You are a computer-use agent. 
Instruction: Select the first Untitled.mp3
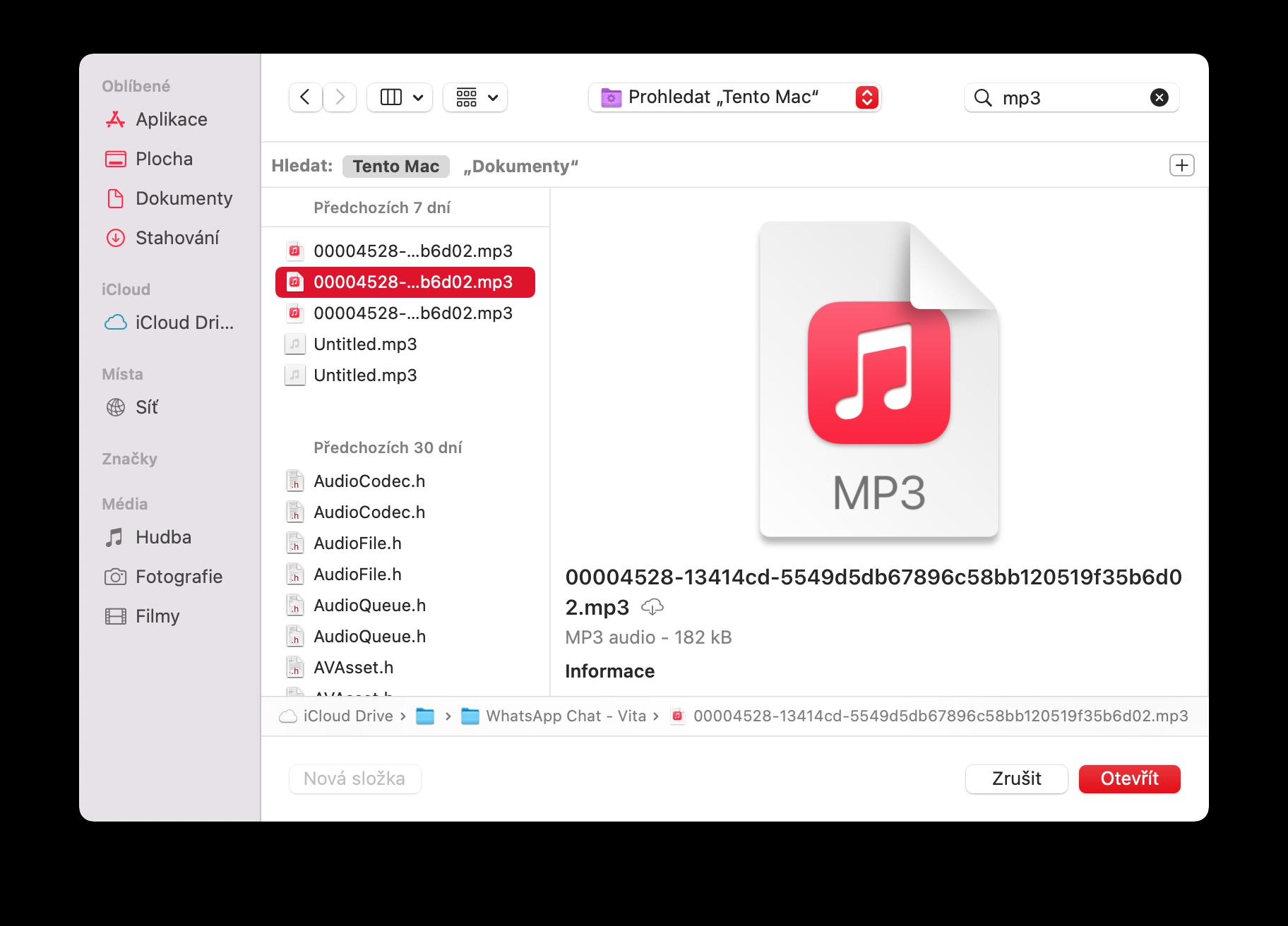(405, 344)
